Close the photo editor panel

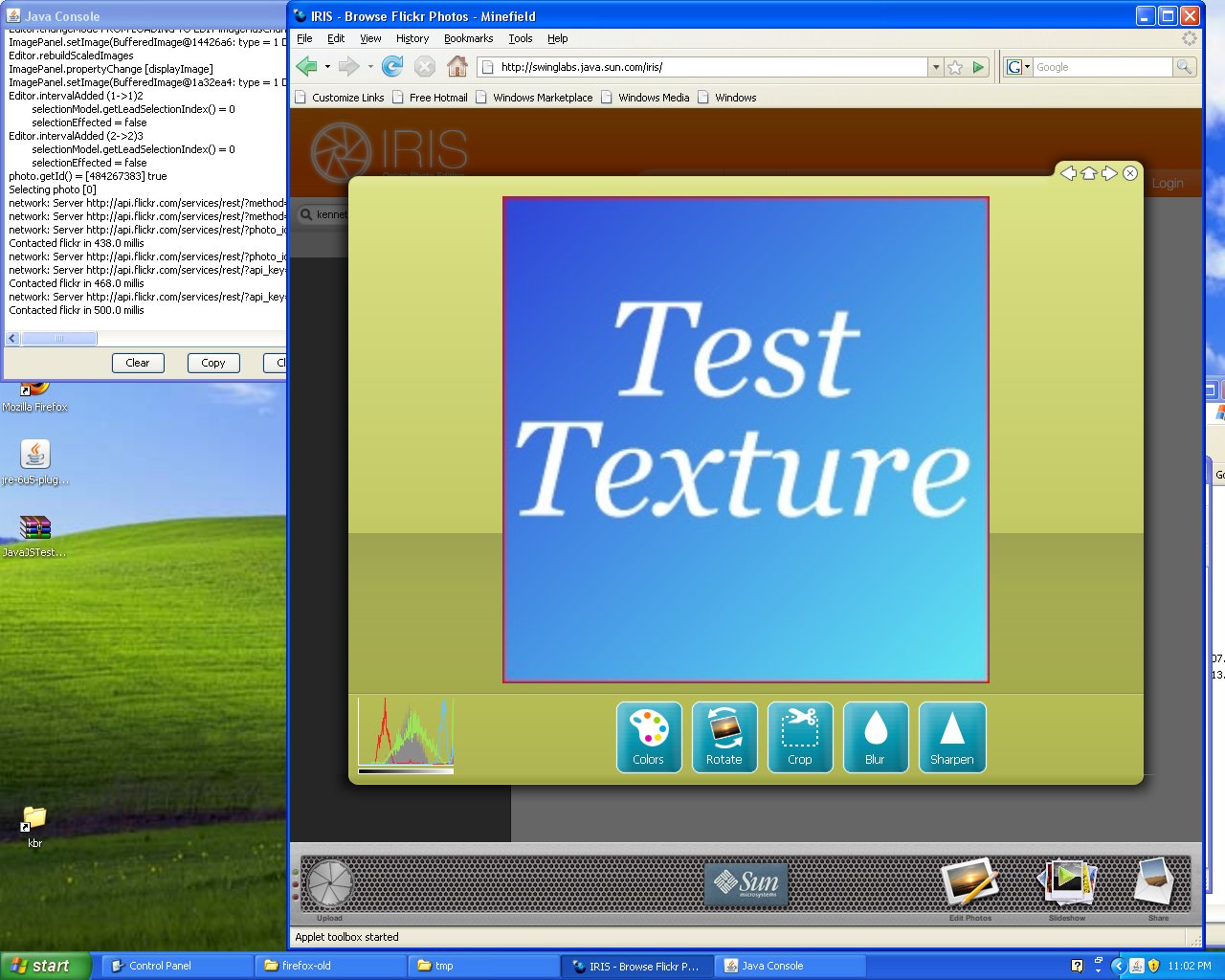tap(1130, 173)
